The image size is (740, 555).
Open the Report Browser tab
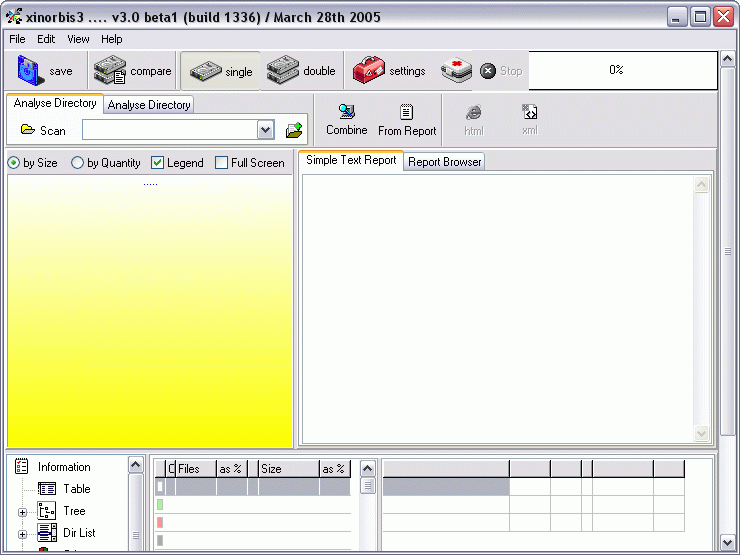click(444, 162)
